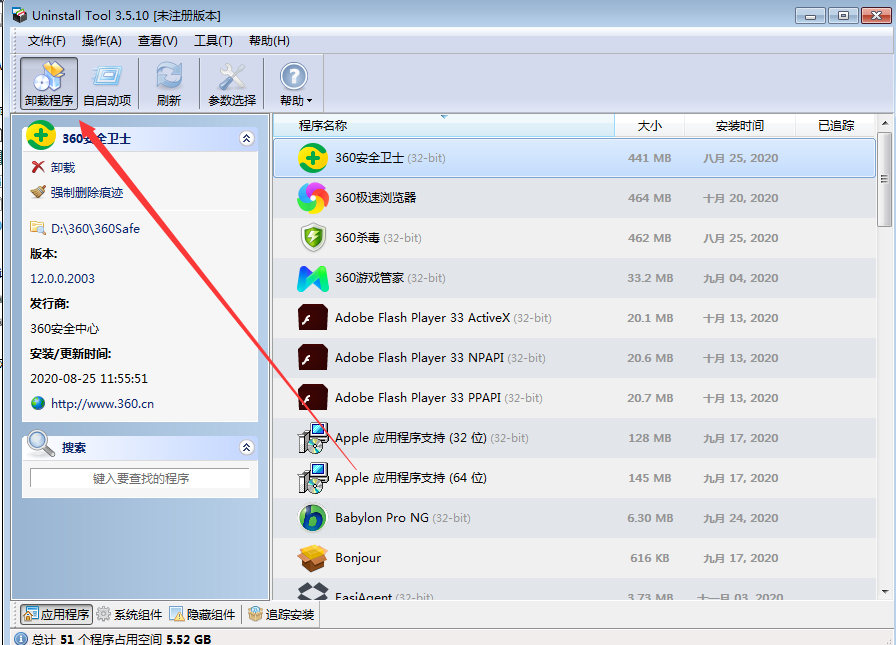
Task: Click the 360安全卫士 green cross icon in list
Action: tap(315, 158)
